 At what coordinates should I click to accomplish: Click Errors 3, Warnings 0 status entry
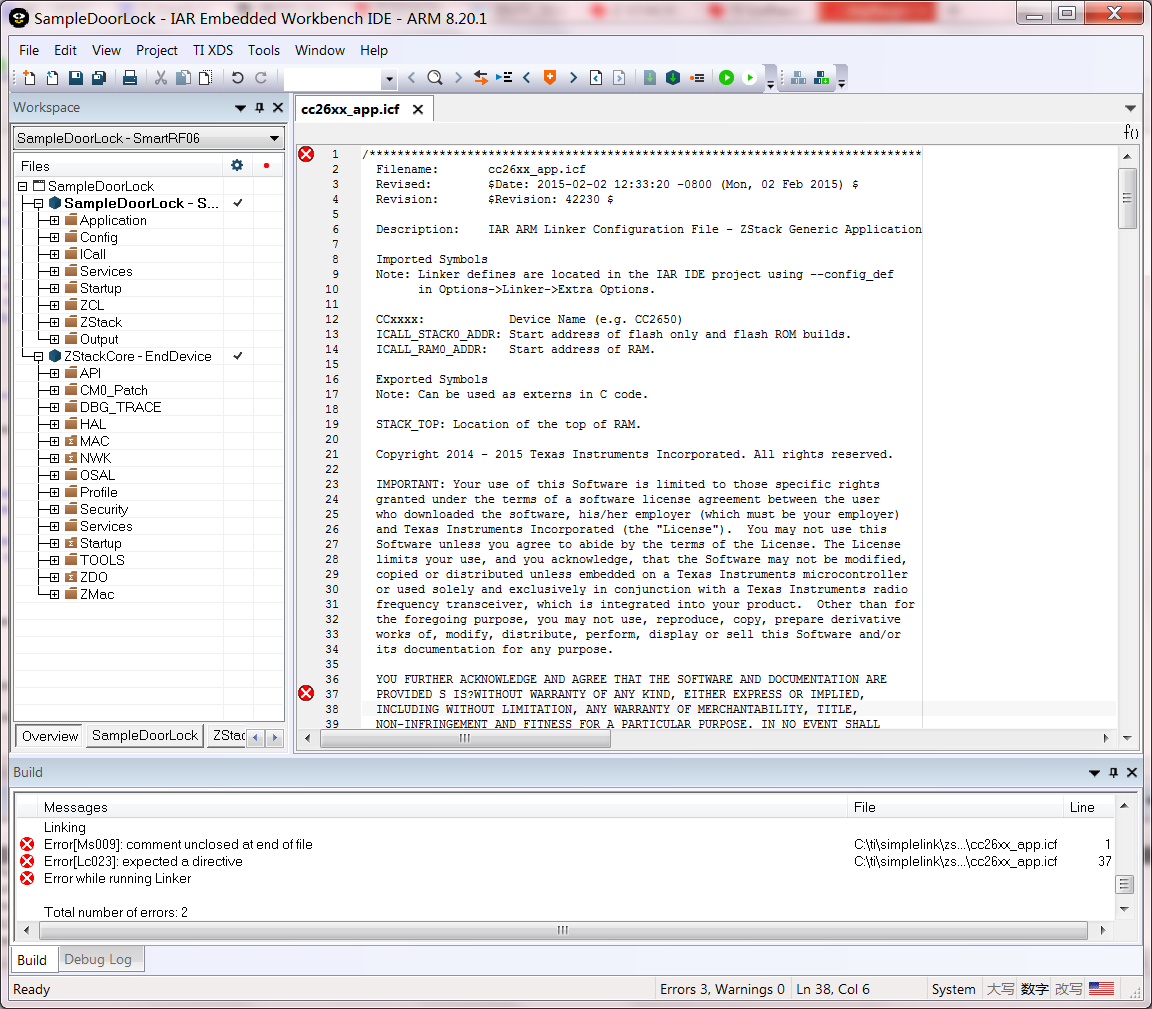point(721,989)
